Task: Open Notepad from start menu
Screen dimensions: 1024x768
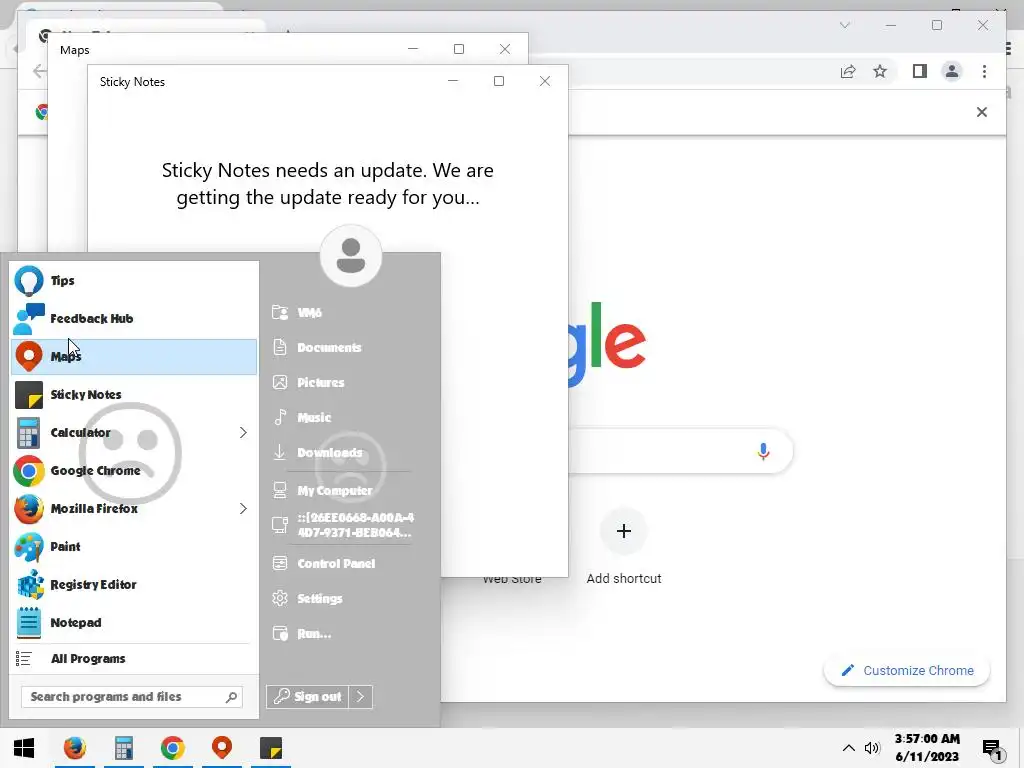Action: 134,622
